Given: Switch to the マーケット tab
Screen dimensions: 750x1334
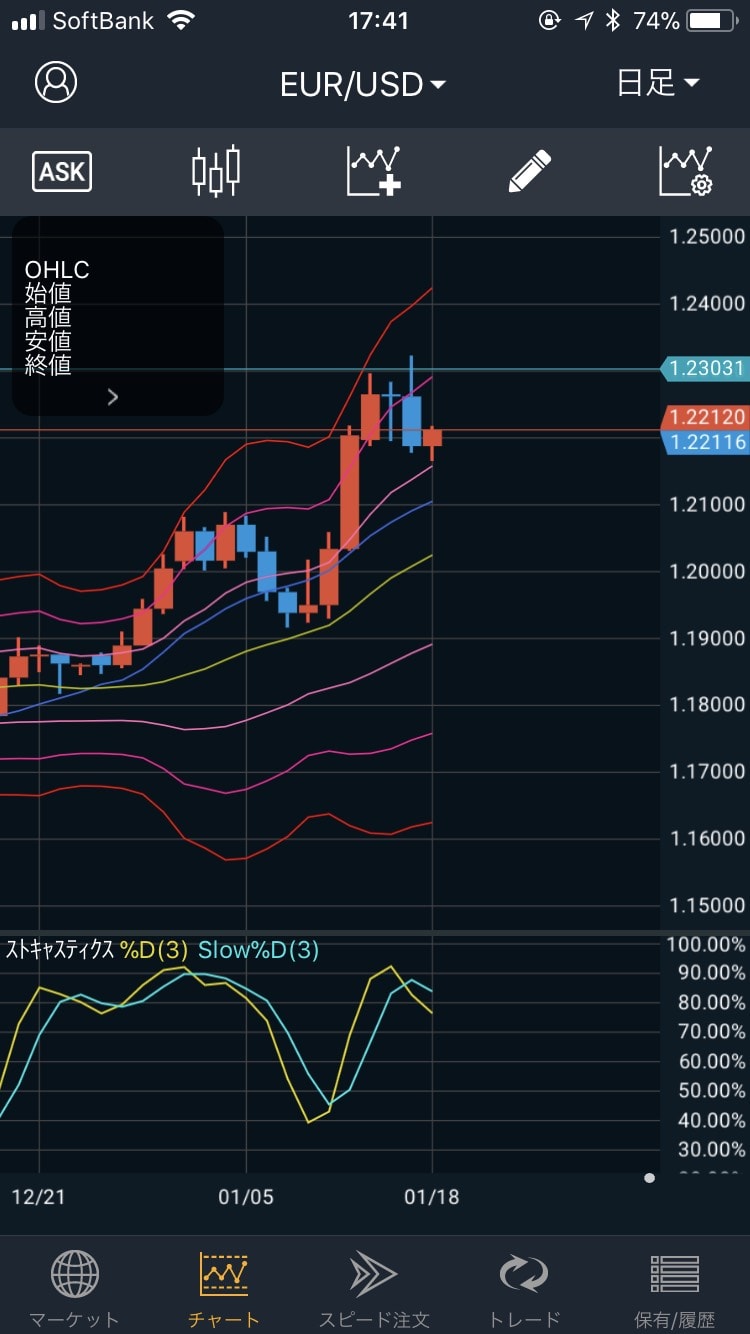Looking at the screenshot, I should click(x=74, y=1290).
